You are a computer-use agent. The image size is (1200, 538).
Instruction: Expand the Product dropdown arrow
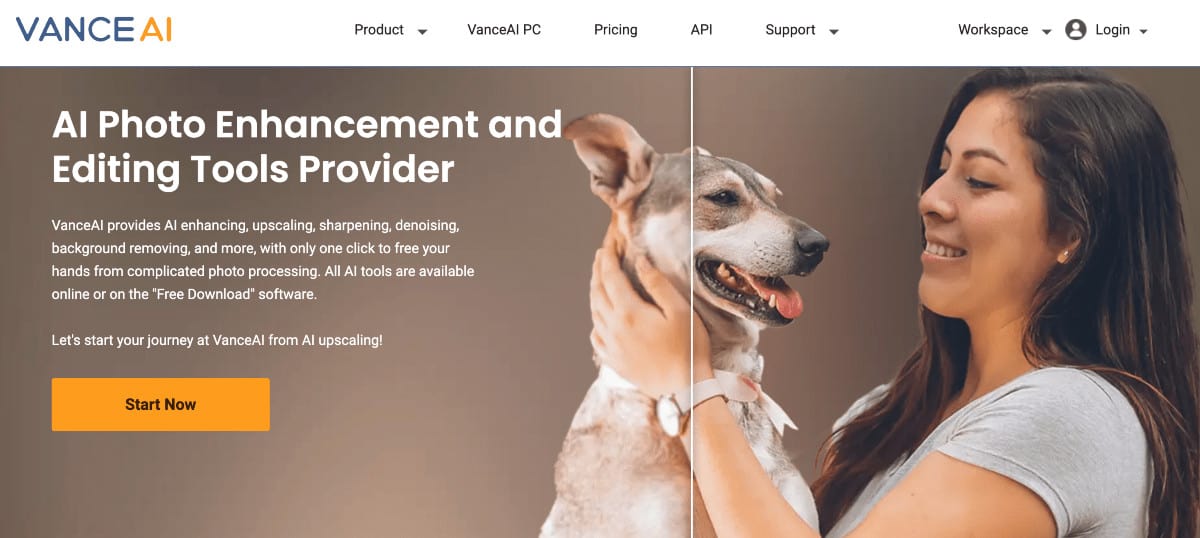click(x=422, y=32)
